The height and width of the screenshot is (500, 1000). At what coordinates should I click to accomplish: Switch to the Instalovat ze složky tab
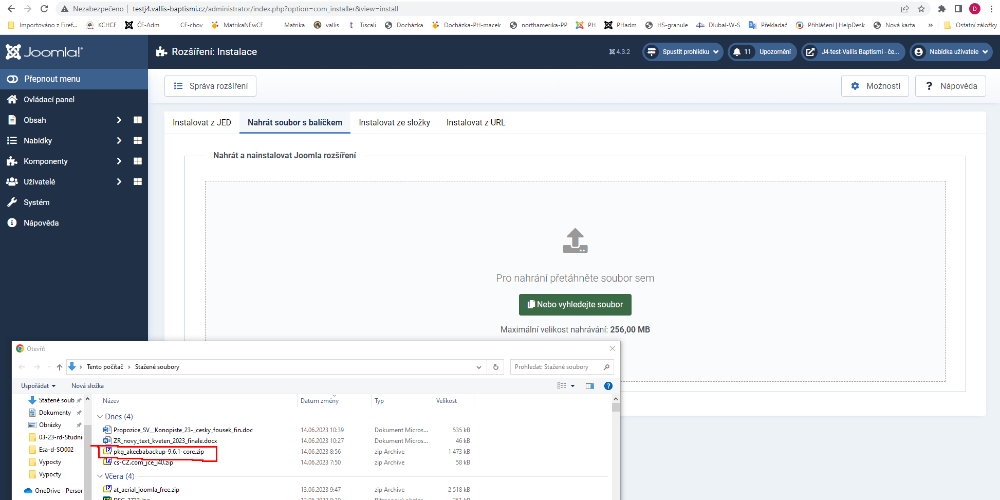(394, 123)
